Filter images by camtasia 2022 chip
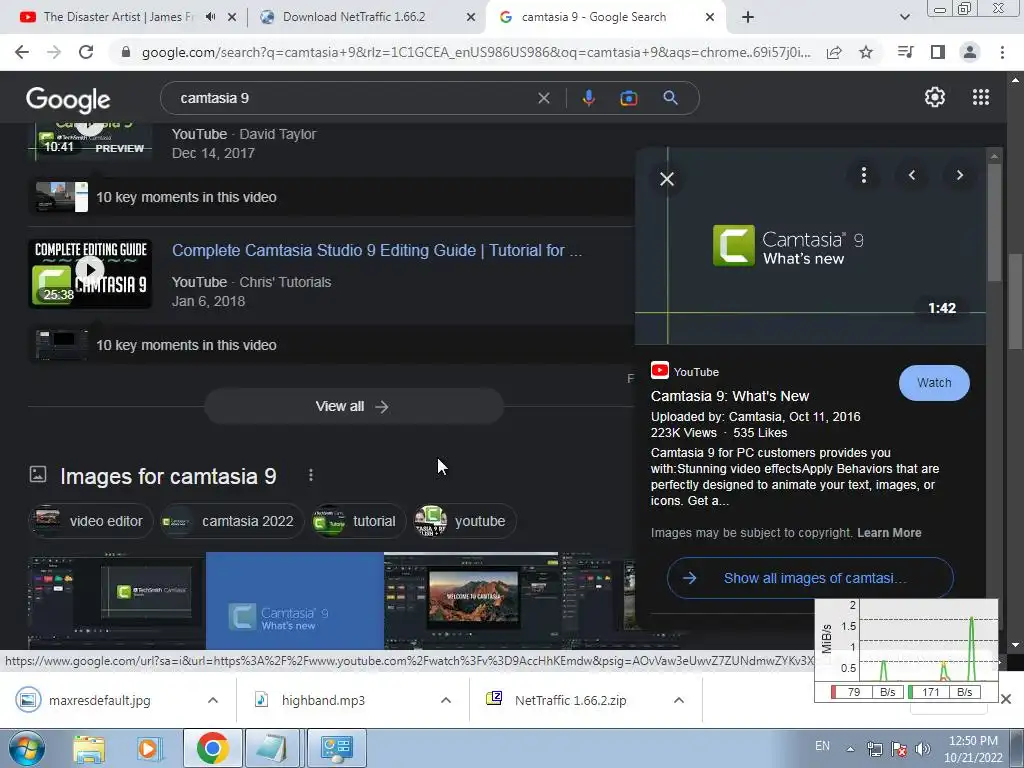 tap(232, 521)
